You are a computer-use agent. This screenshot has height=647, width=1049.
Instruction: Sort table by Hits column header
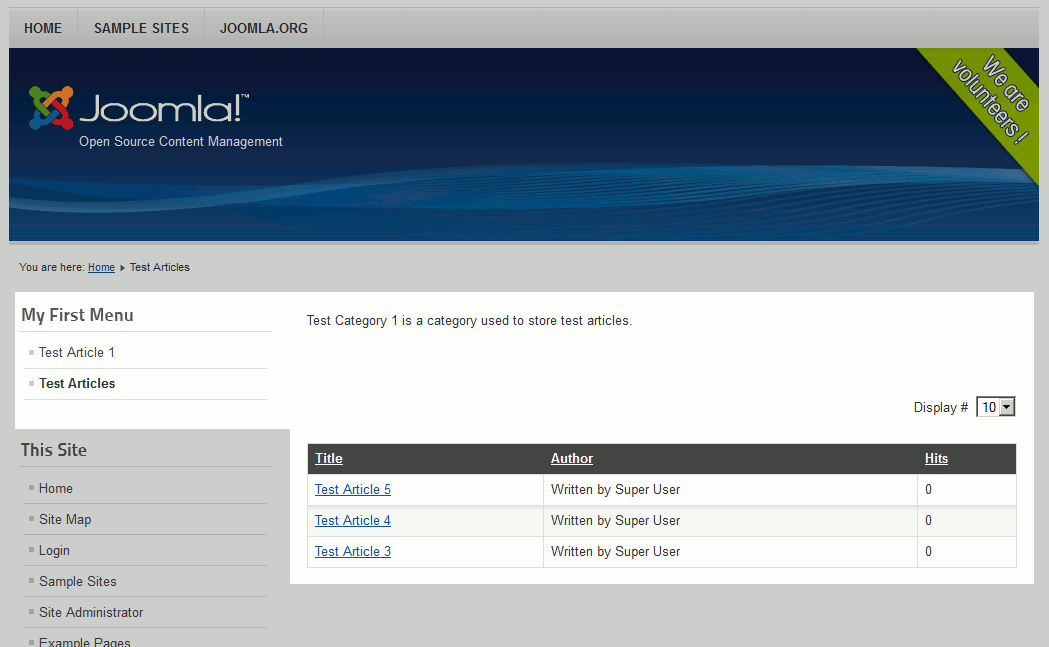pyautogui.click(x=936, y=458)
